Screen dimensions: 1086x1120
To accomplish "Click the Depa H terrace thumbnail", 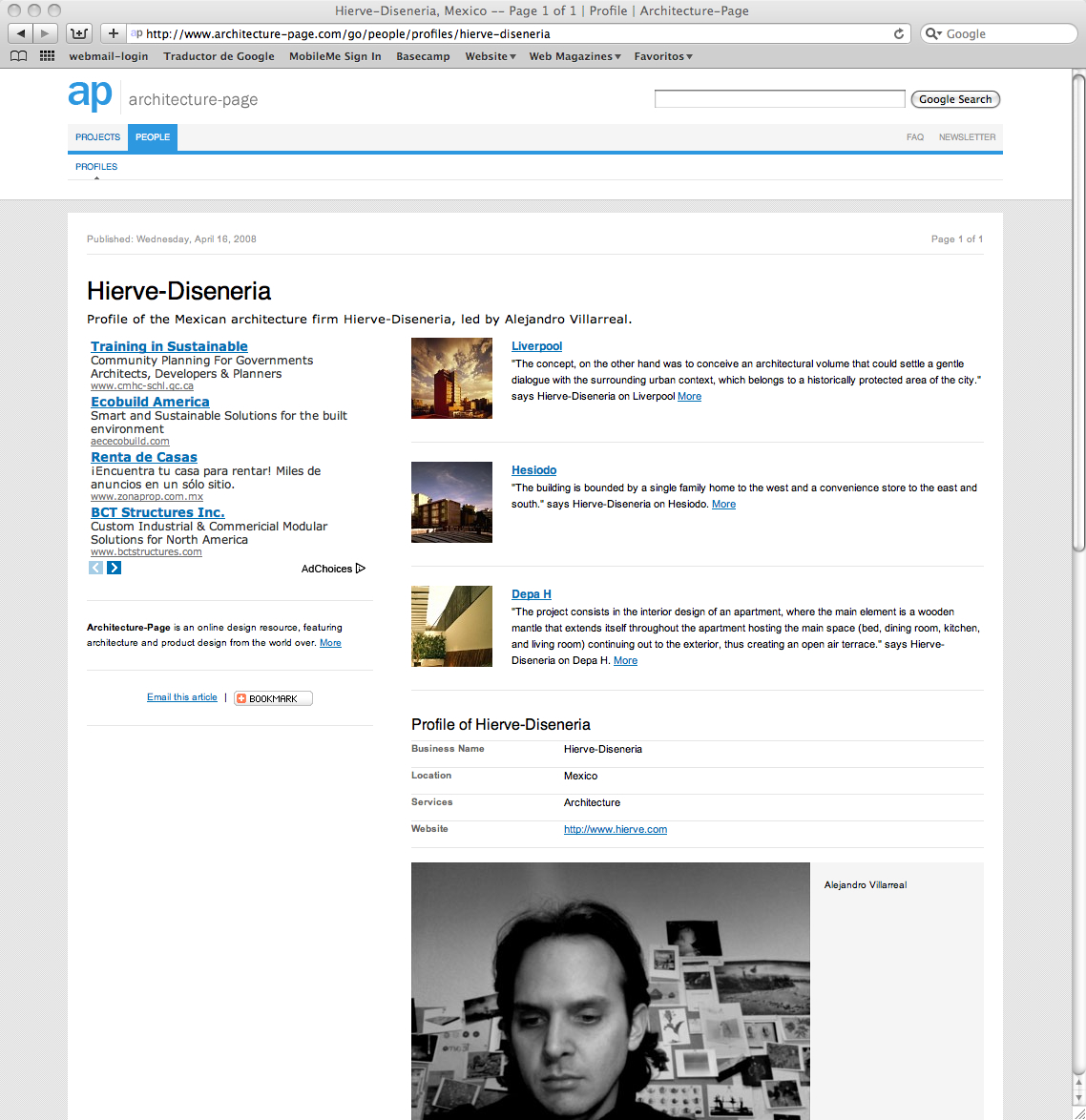I will tap(451, 627).
